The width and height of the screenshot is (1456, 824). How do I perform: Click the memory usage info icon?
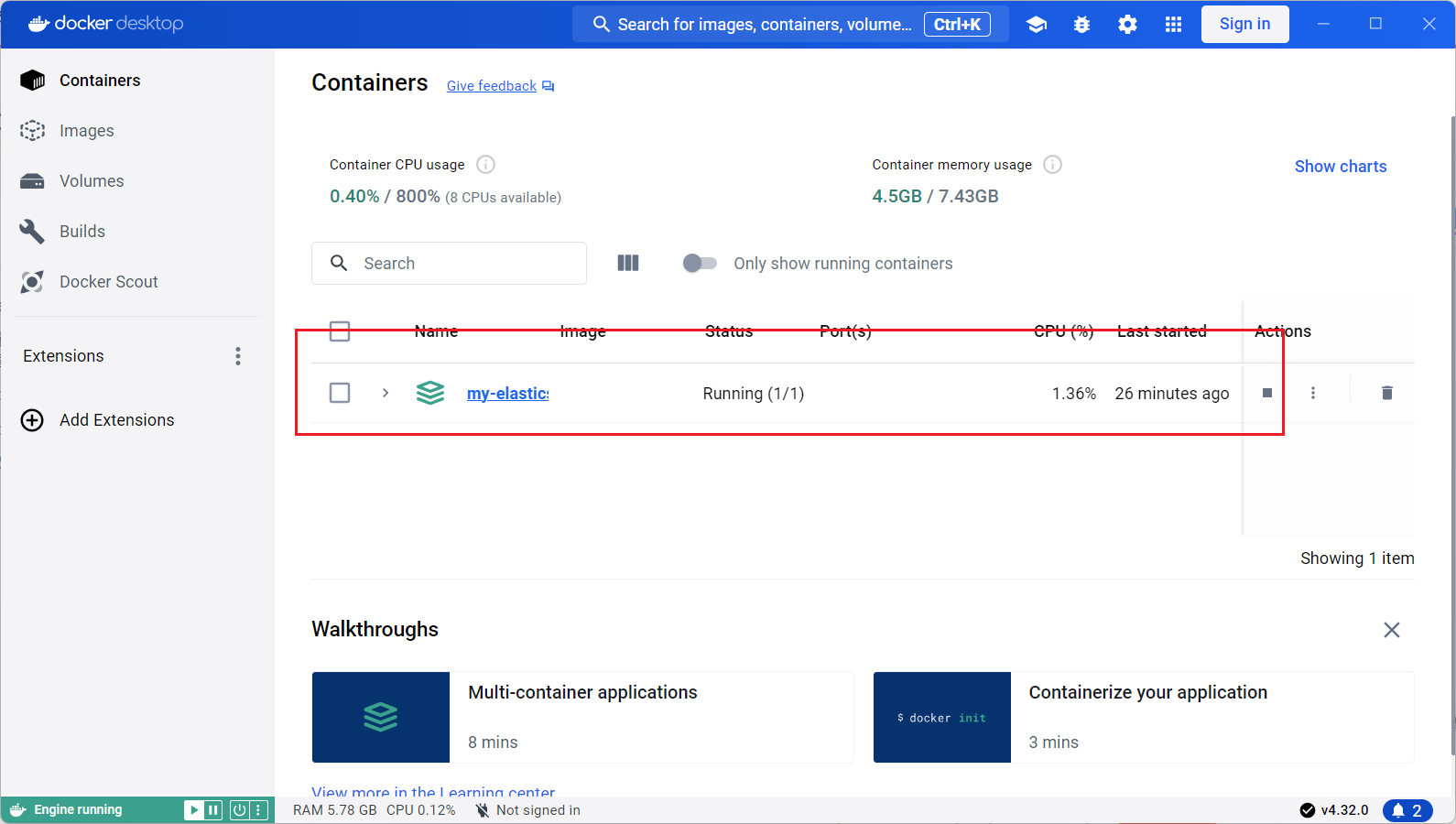tap(1053, 165)
